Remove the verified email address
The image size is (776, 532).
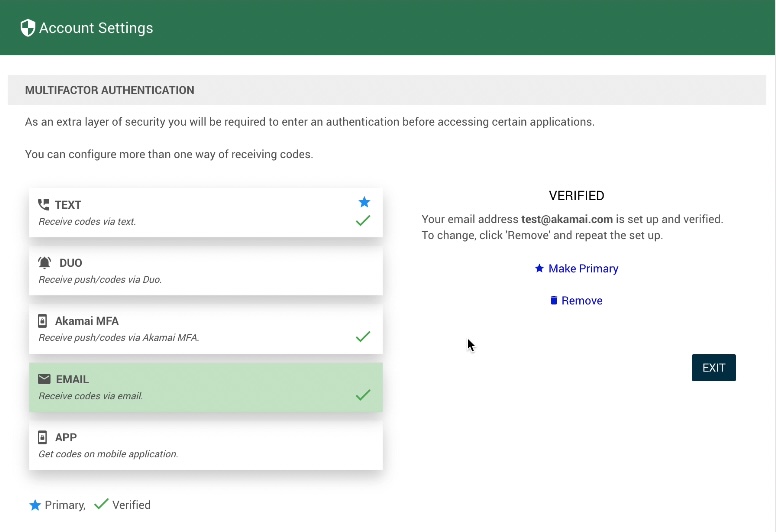click(x=577, y=301)
